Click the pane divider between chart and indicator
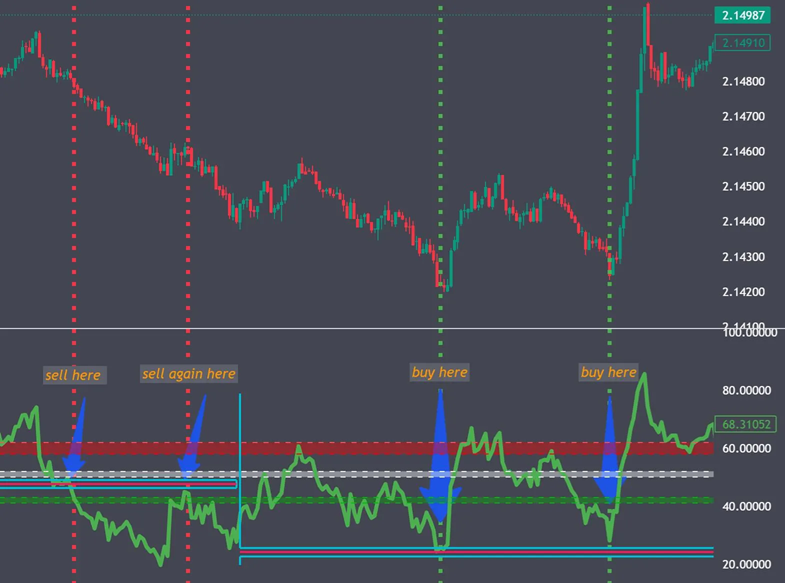This screenshot has width=785, height=583. (x=392, y=329)
